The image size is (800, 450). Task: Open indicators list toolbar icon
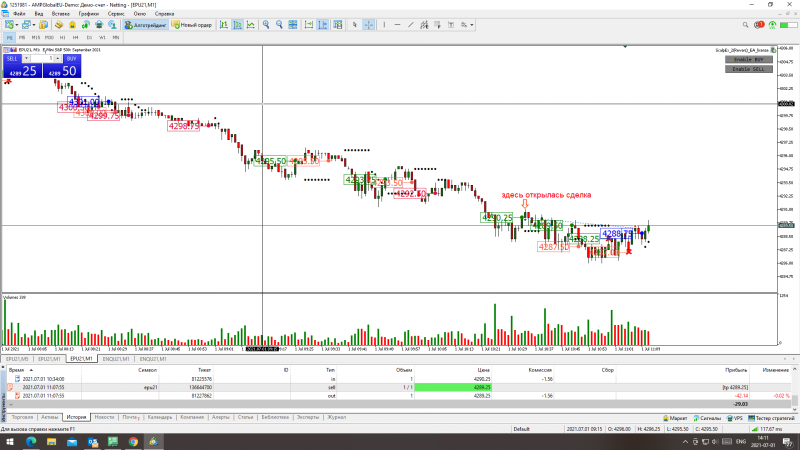[x=338, y=24]
